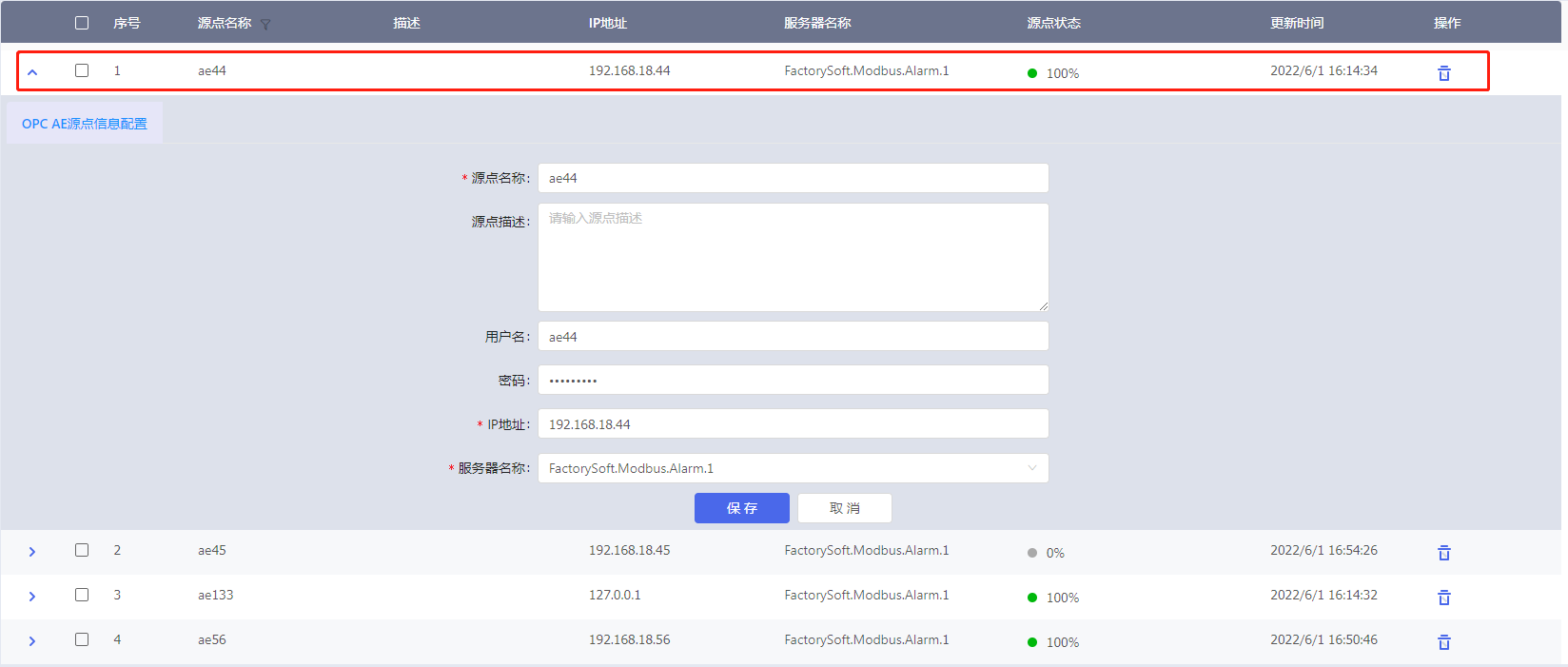Image resolution: width=1568 pixels, height=667 pixels.
Task: Click the green status dot for ae44
Action: click(1032, 73)
